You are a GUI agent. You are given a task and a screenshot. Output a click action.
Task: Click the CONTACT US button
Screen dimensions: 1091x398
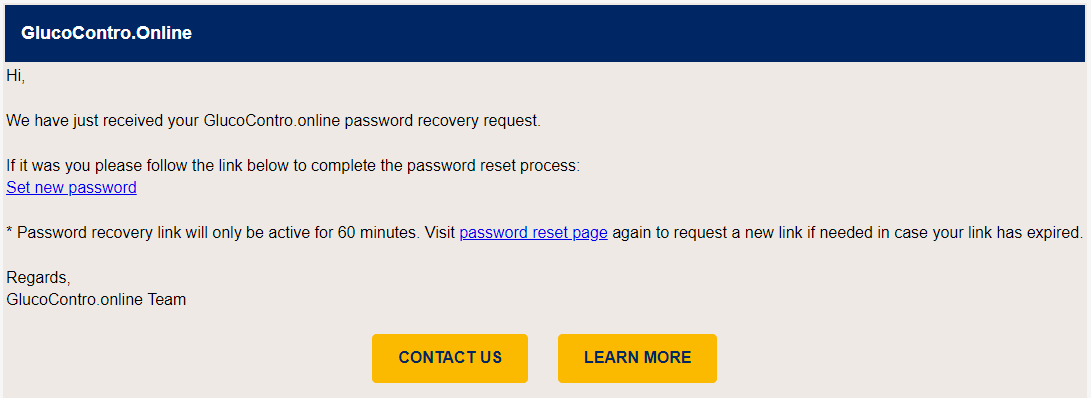click(x=449, y=358)
